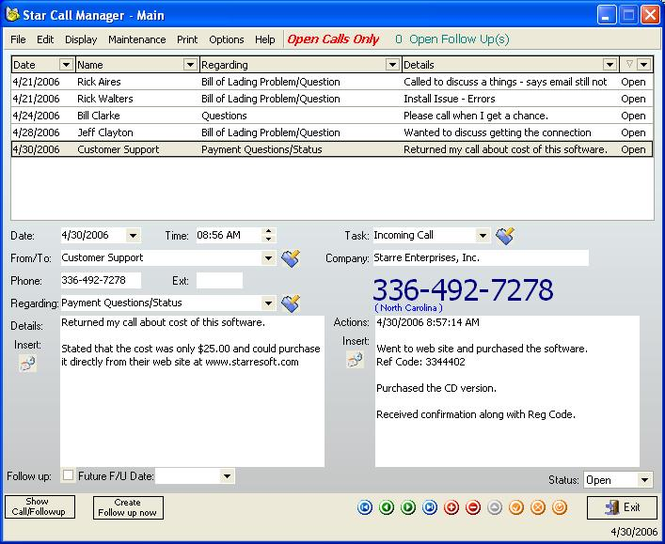Click the orange refresh-check icon at far right
The height and width of the screenshot is (544, 665).
coord(559,508)
